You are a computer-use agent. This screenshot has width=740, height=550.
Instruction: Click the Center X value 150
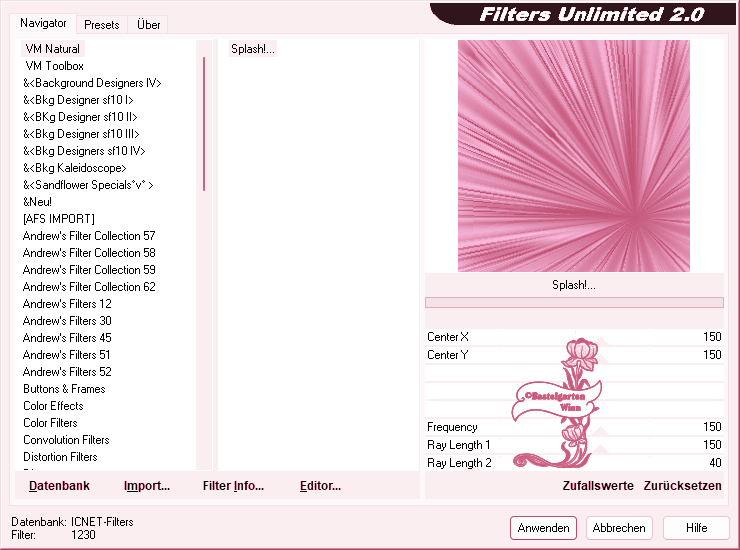(x=712, y=337)
